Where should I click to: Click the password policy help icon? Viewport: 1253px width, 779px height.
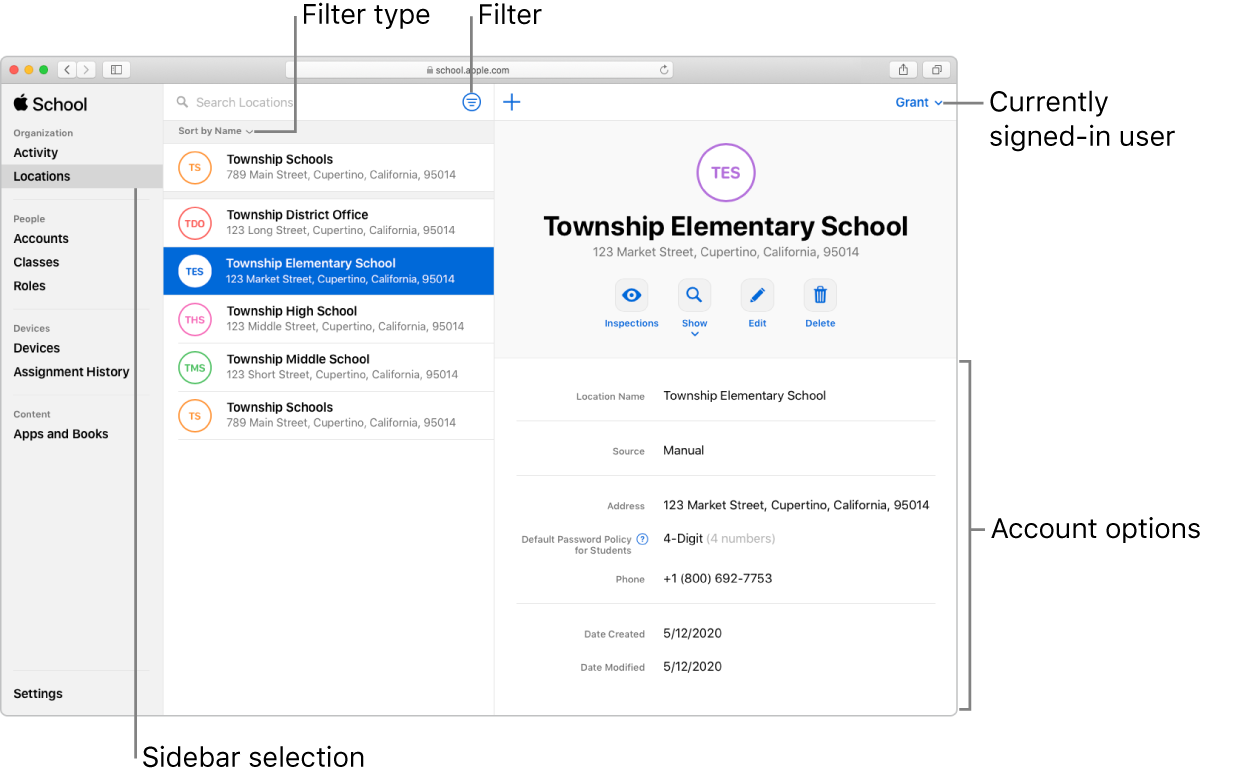(642, 539)
